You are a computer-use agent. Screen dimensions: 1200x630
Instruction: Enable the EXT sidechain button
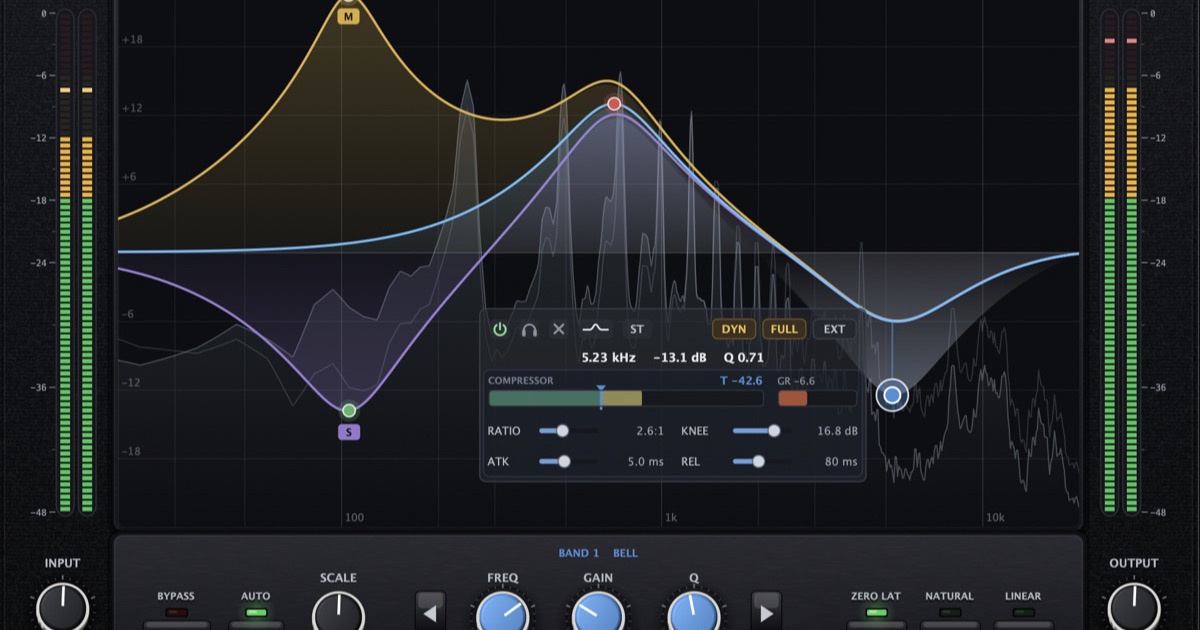(x=834, y=329)
